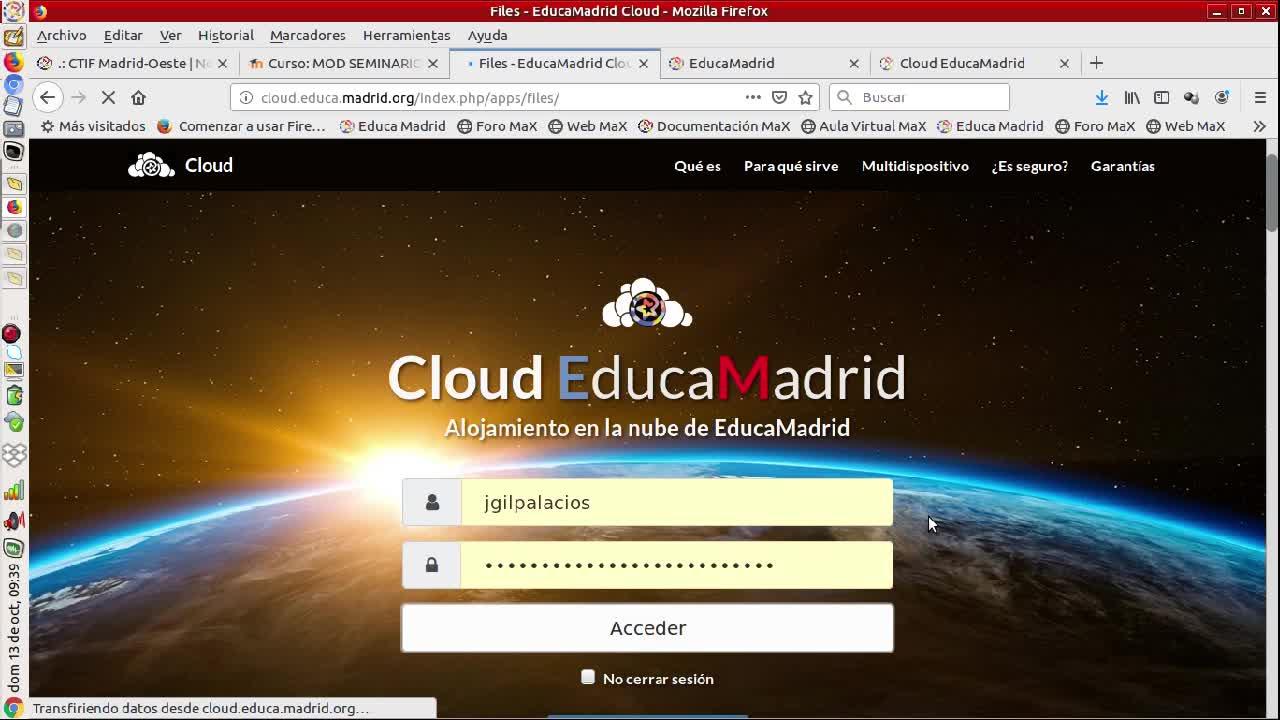Save the page to Pocket
This screenshot has height=720, width=1280.
click(780, 97)
